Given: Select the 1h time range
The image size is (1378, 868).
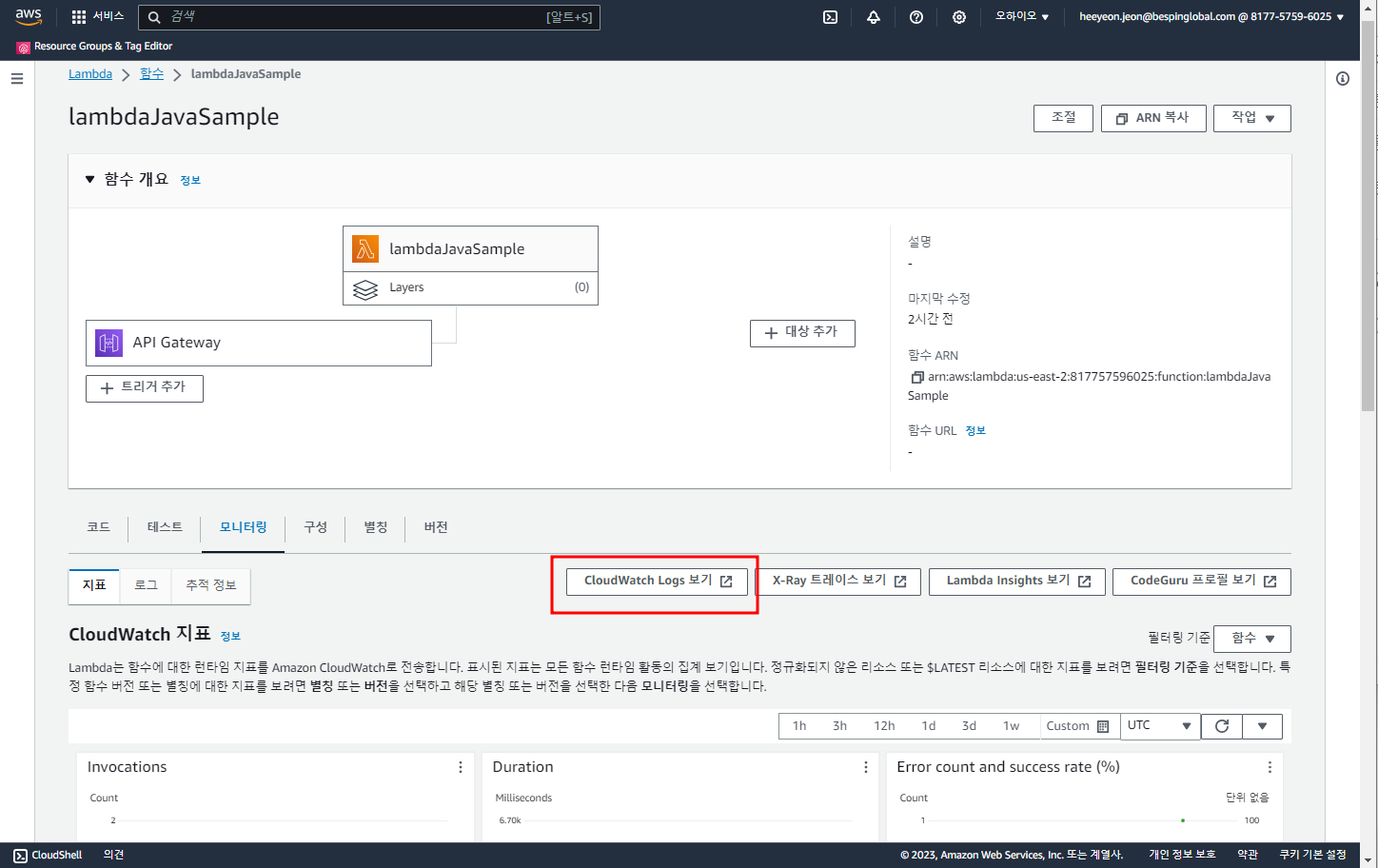Looking at the screenshot, I should click(x=799, y=726).
